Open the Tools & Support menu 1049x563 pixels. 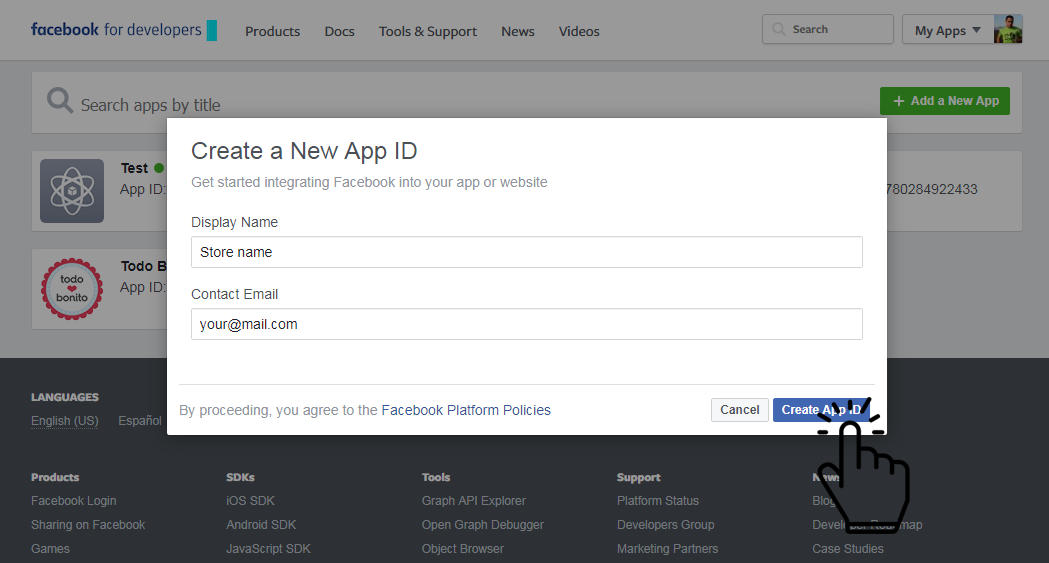[x=427, y=31]
